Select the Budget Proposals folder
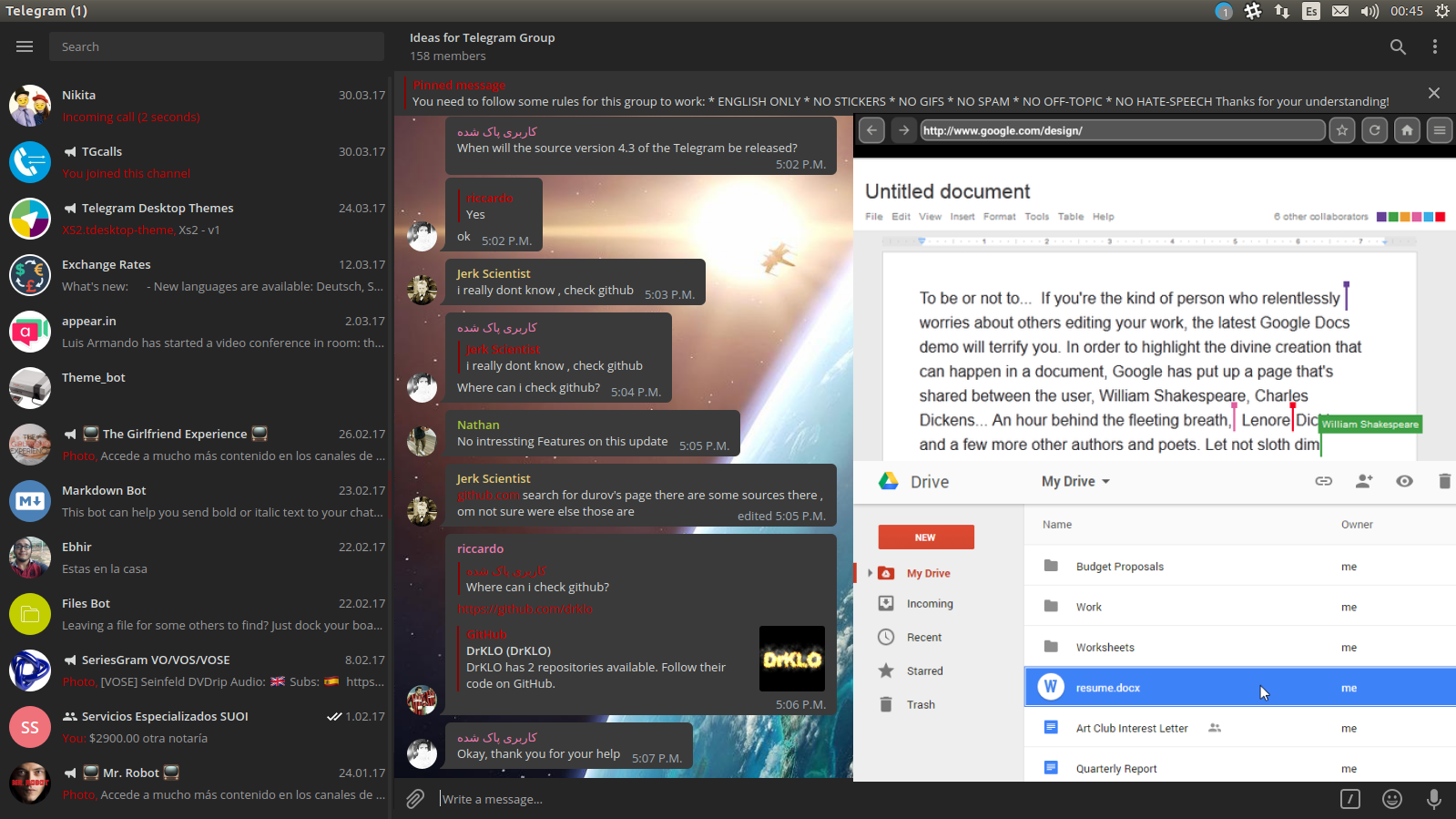This screenshot has height=819, width=1456. 1240,566
